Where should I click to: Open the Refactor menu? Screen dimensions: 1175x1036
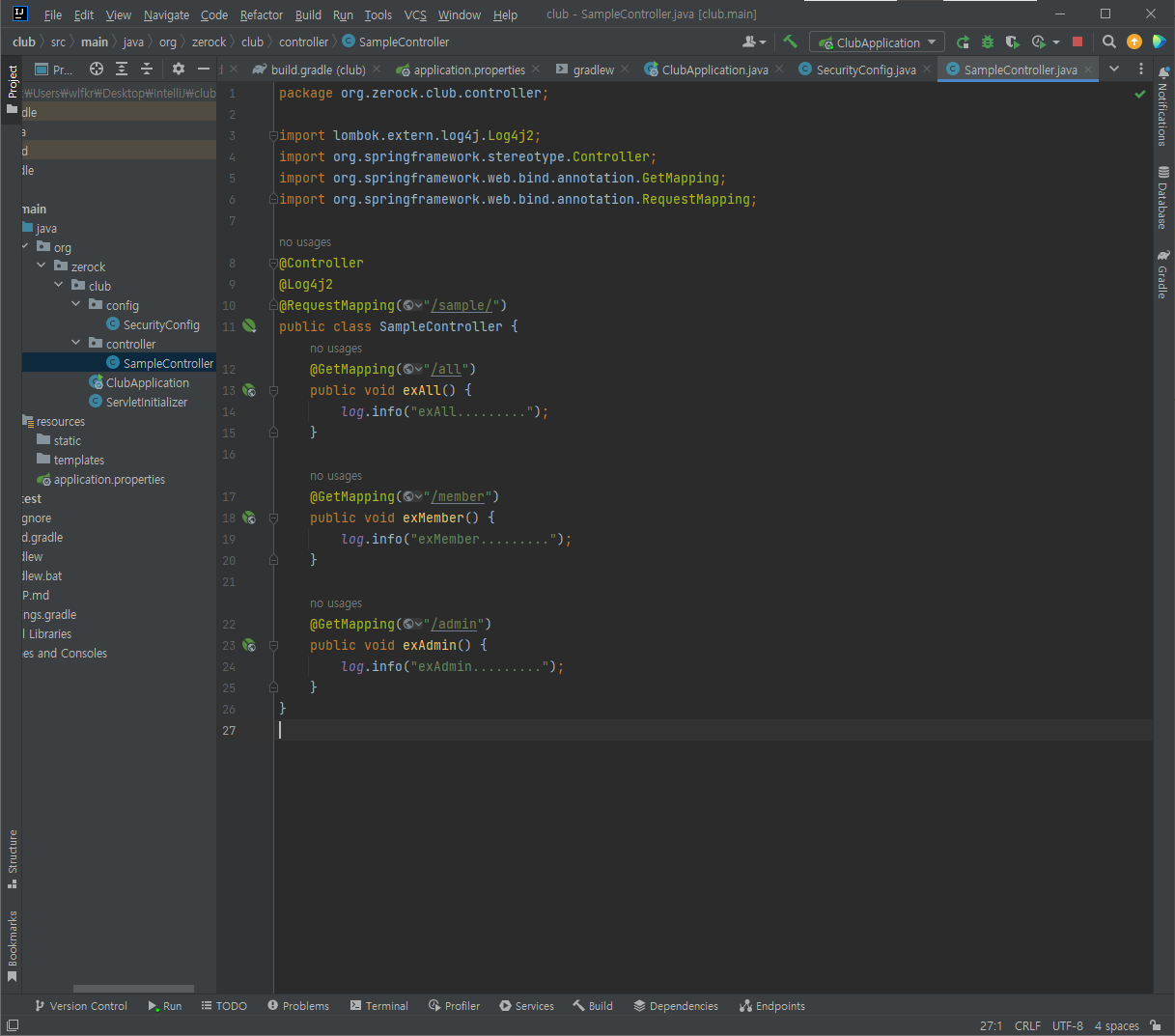click(262, 14)
